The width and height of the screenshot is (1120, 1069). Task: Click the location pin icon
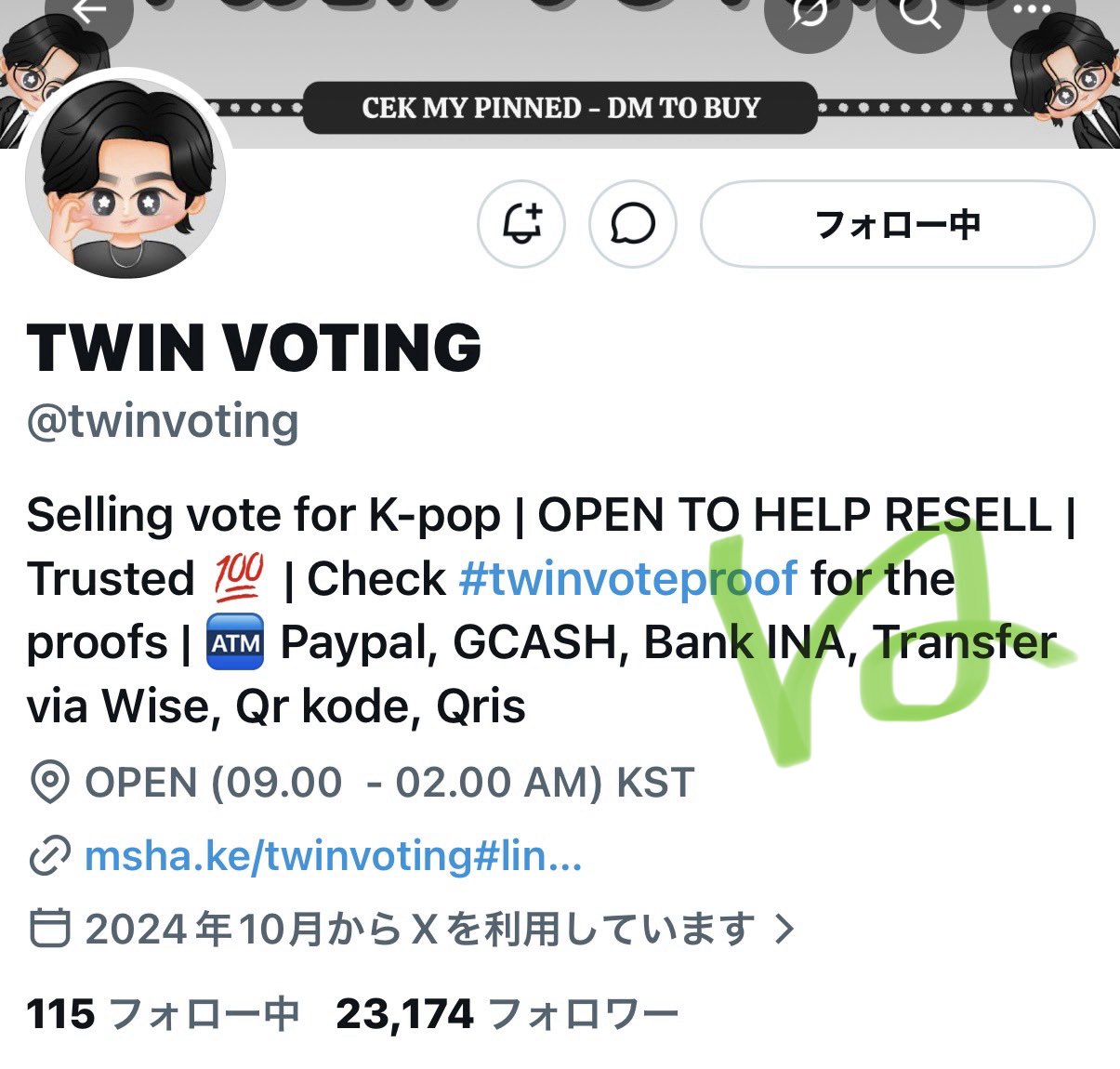pyautogui.click(x=49, y=783)
